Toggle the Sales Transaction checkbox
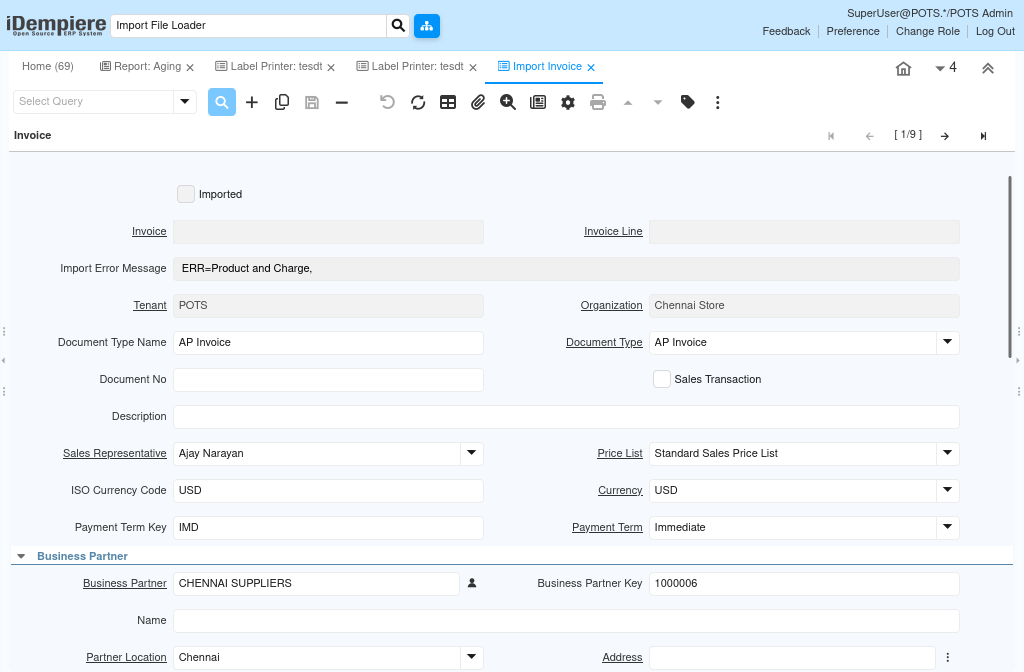The image size is (1024, 672). [662, 379]
